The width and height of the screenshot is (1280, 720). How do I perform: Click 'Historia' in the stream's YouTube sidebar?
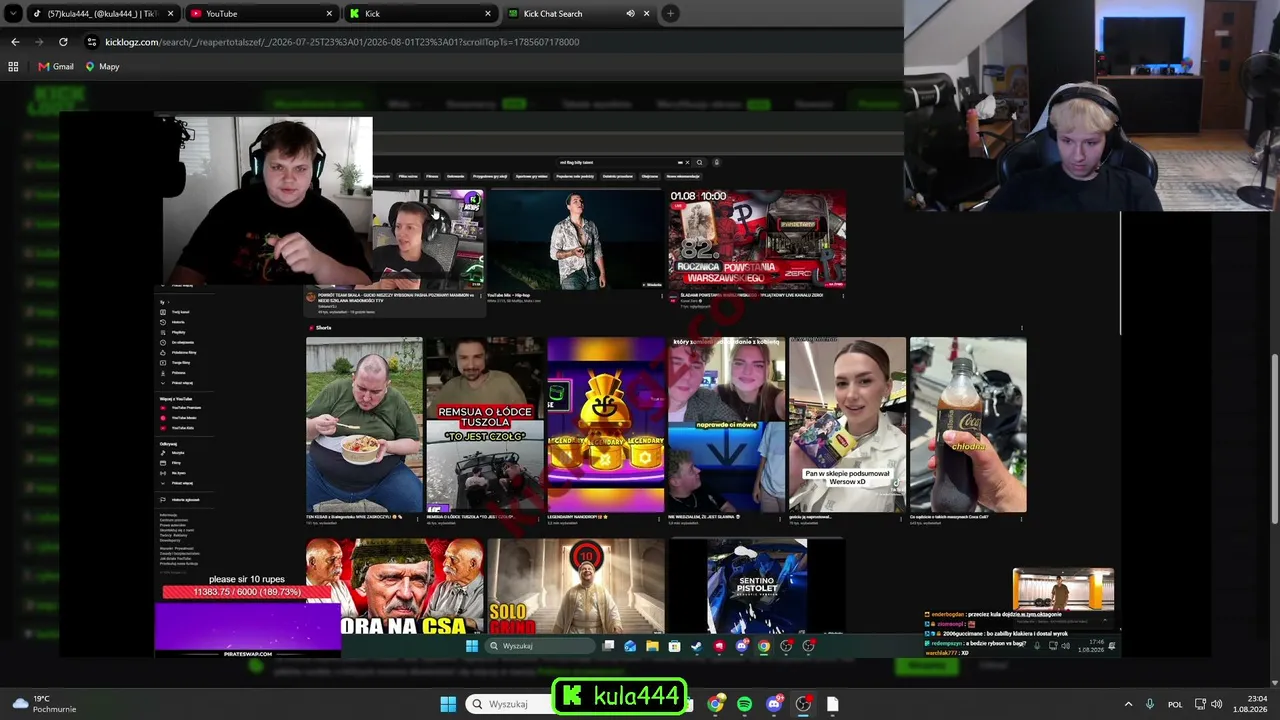click(x=178, y=322)
